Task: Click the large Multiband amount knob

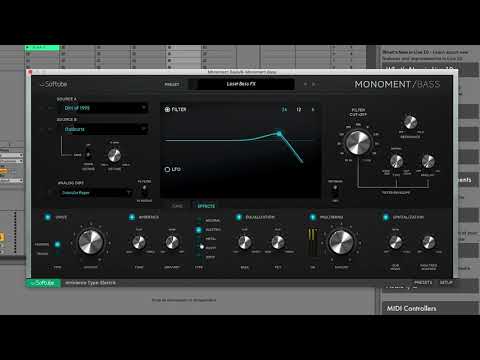Action: tap(341, 242)
